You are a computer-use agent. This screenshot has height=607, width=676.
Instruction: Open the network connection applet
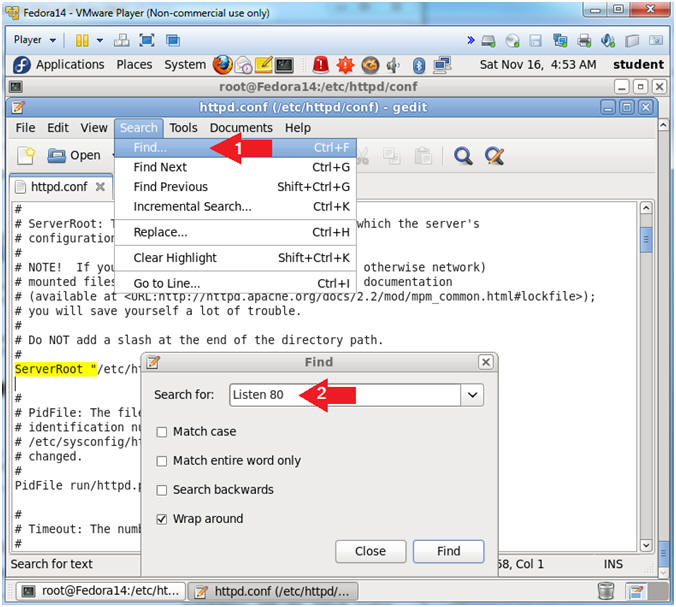442,65
